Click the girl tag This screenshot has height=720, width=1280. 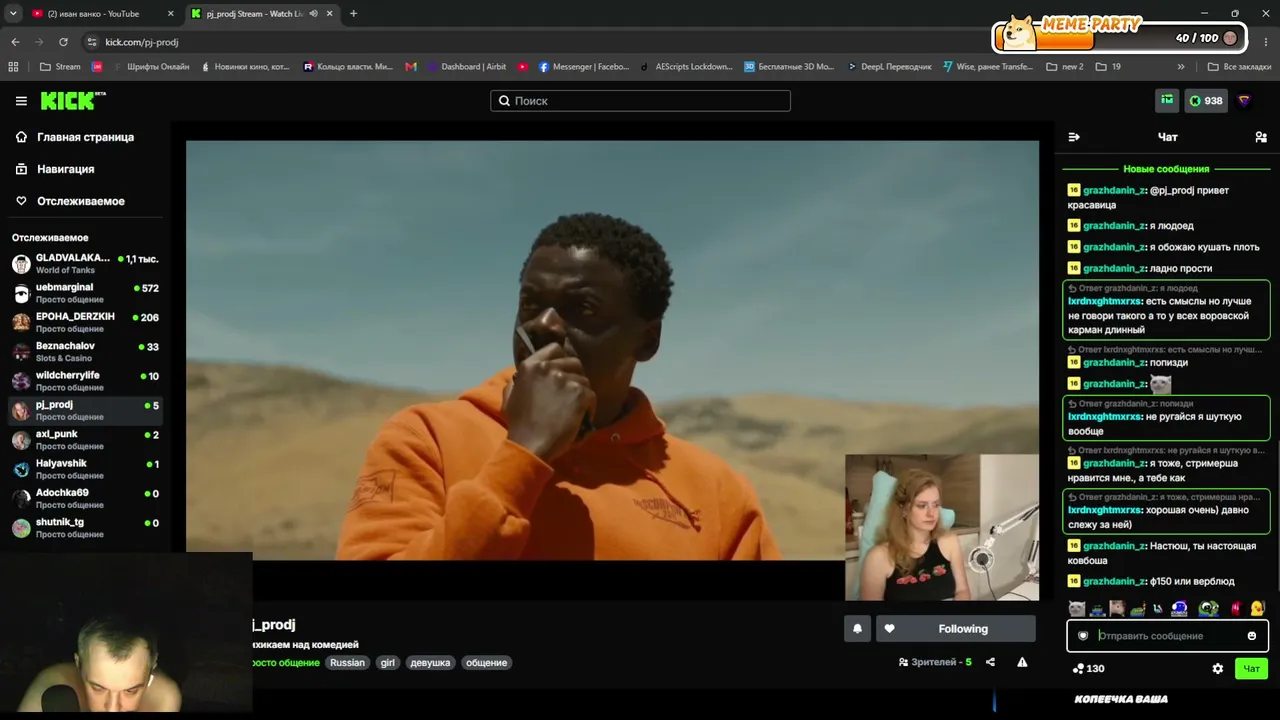387,663
